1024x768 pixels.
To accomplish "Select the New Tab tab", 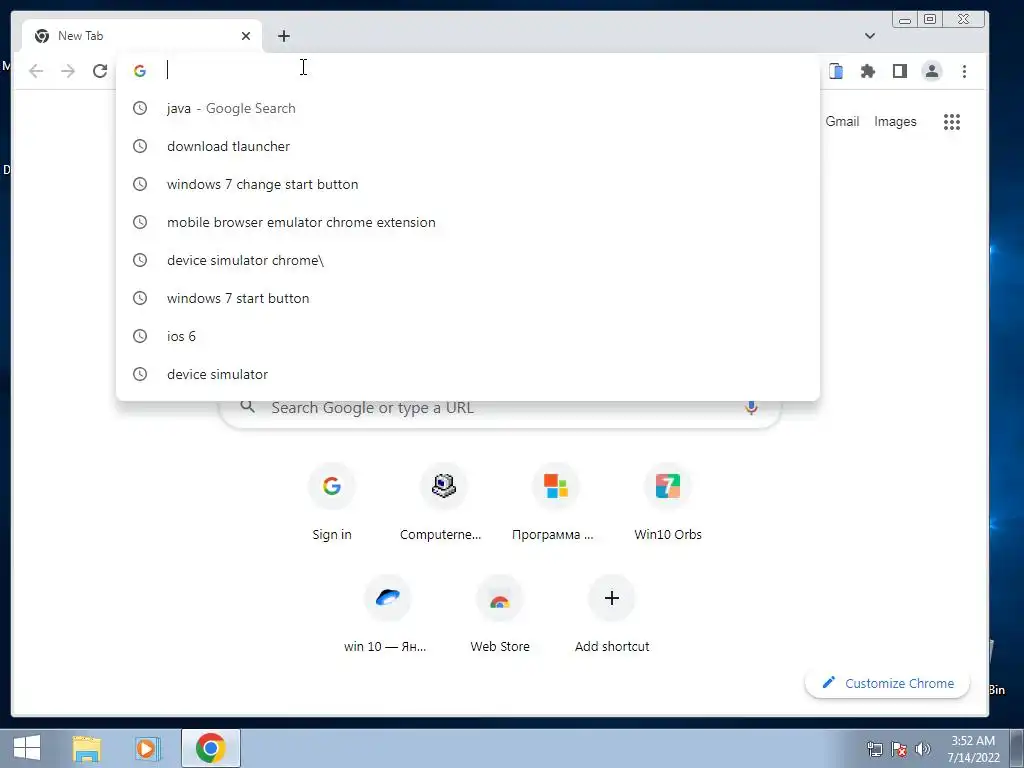I will (142, 36).
